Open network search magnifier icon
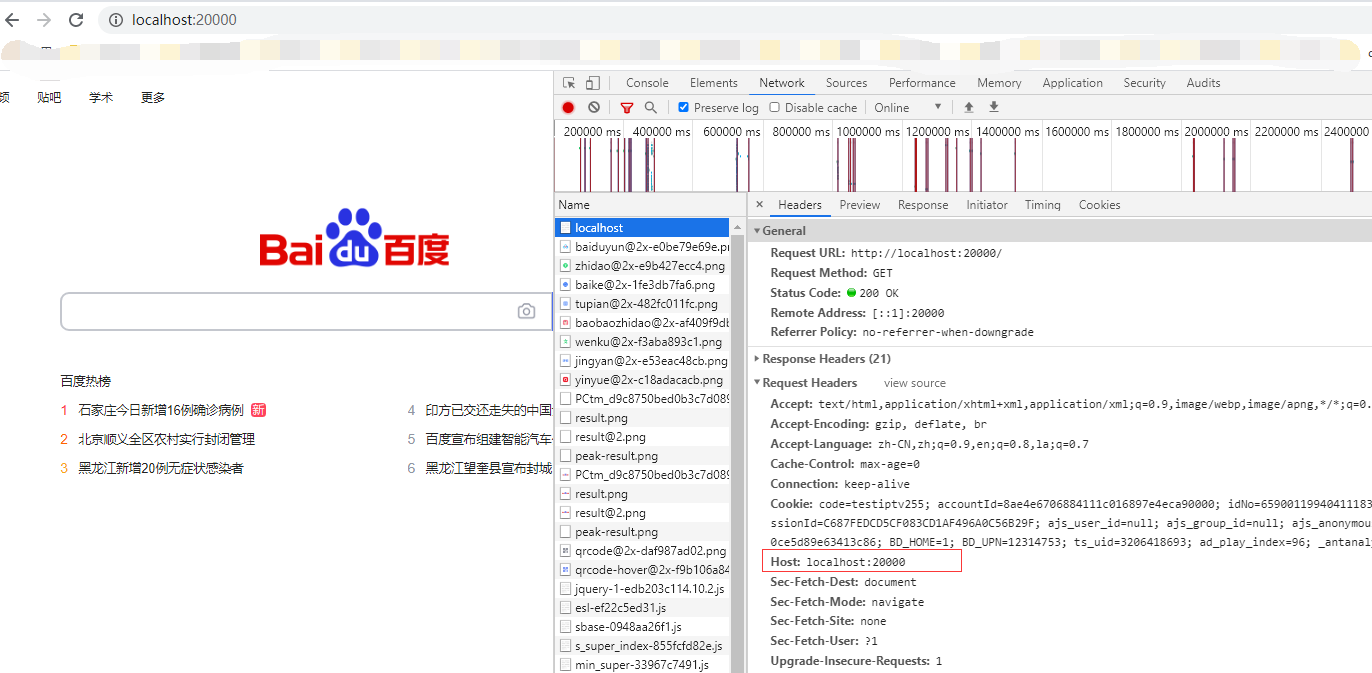The width and height of the screenshot is (1372, 673). (651, 107)
